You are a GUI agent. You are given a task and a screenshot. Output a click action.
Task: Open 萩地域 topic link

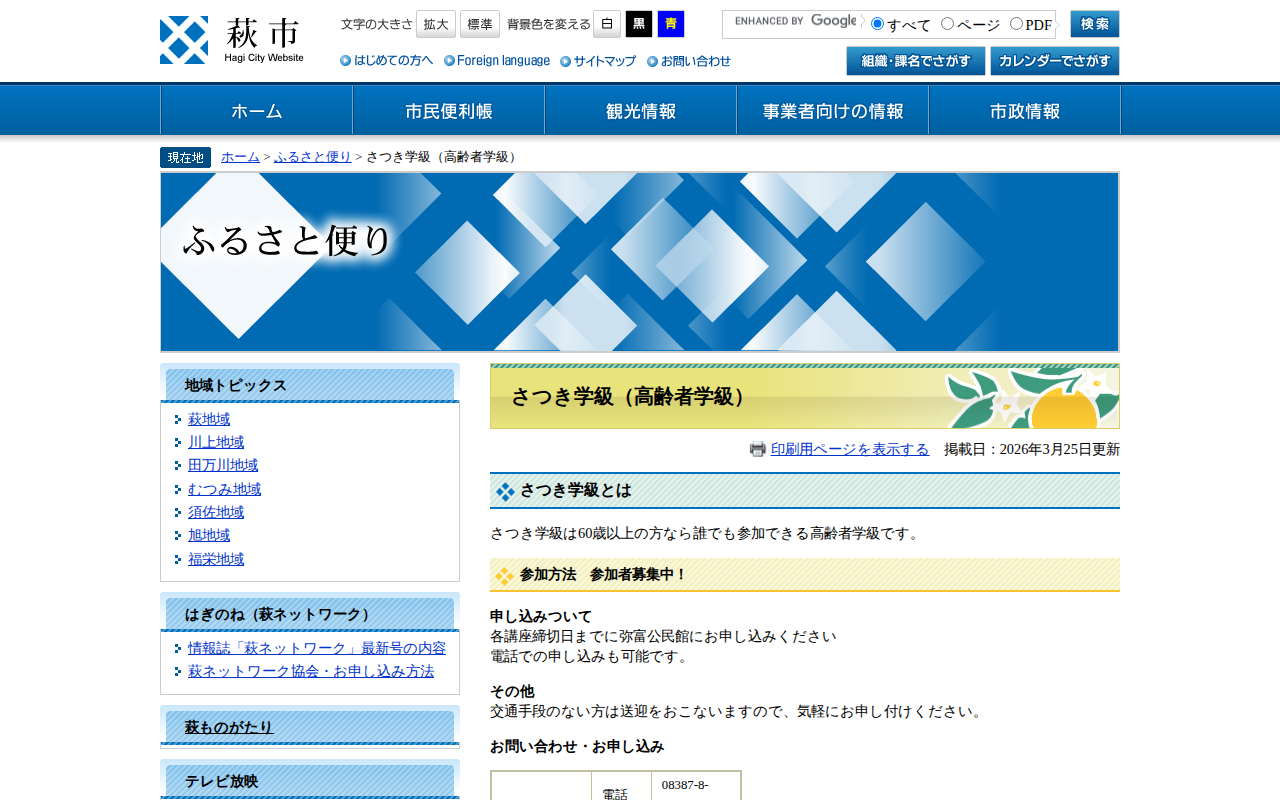coord(209,419)
